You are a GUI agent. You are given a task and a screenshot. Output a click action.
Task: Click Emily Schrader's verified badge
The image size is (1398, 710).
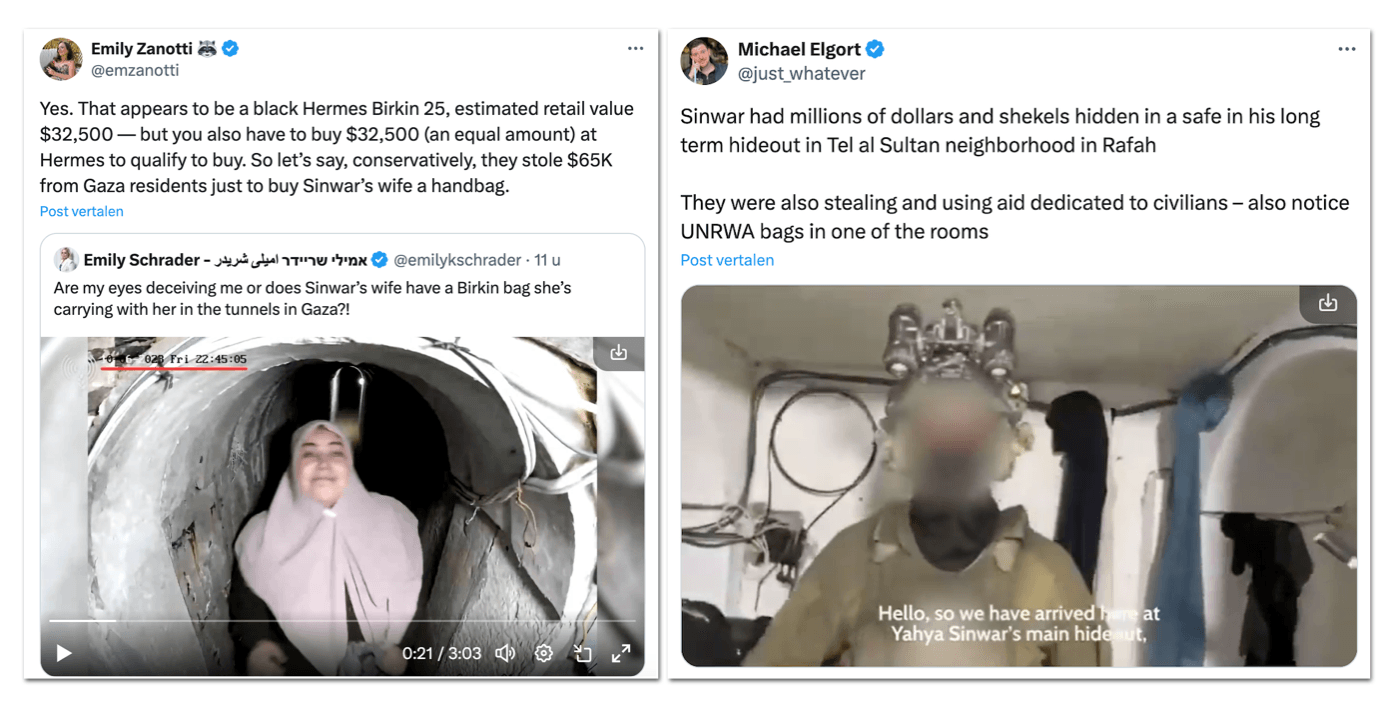tap(380, 260)
